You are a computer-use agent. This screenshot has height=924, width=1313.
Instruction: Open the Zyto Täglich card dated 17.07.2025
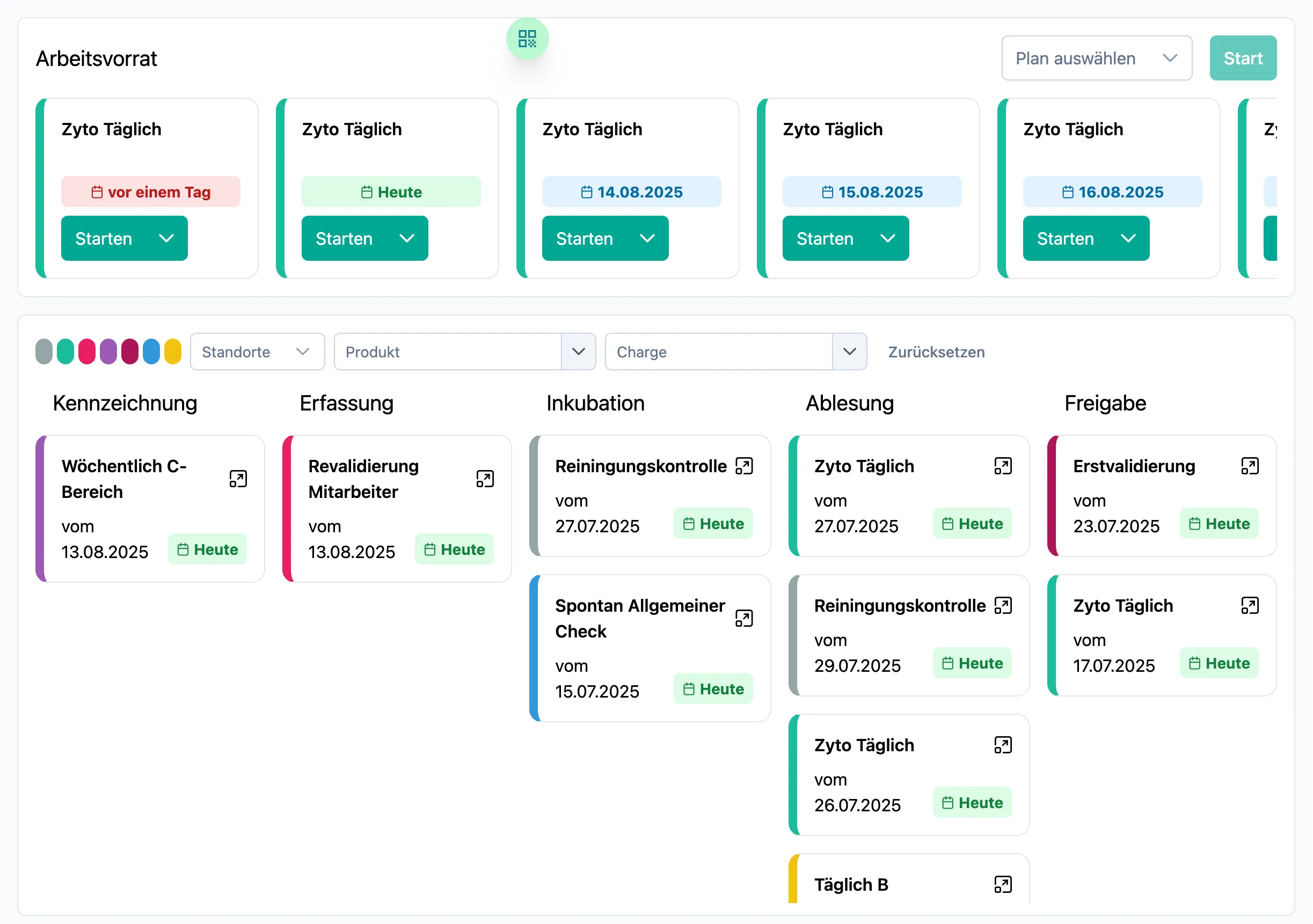coord(1250,605)
